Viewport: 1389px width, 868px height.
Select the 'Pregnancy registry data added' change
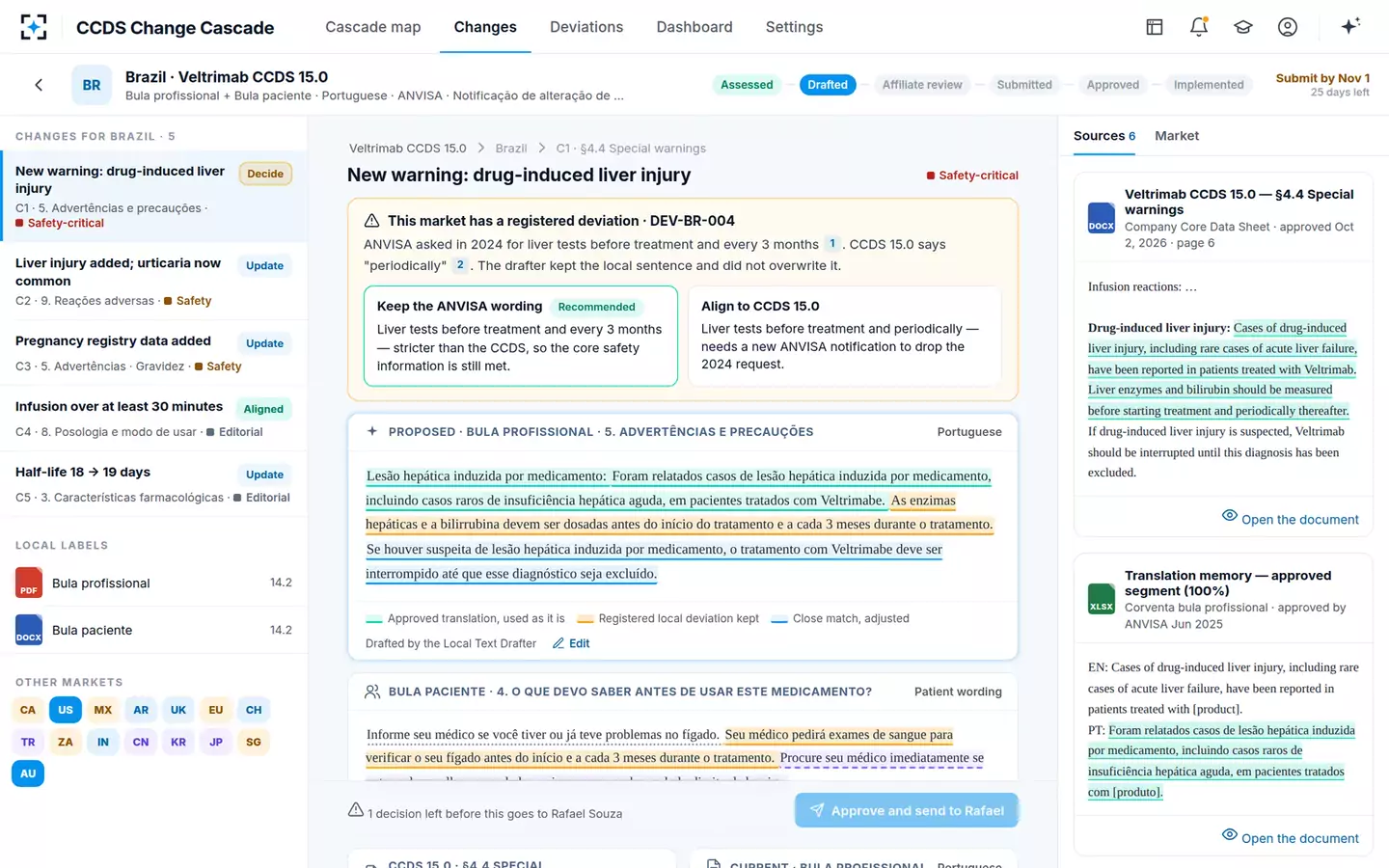(x=154, y=353)
